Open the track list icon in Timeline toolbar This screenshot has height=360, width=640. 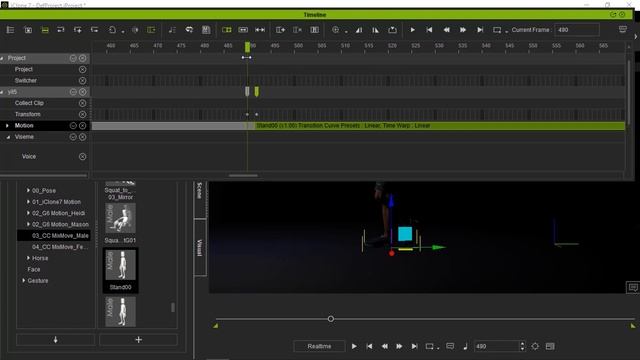pyautogui.click(x=10, y=30)
